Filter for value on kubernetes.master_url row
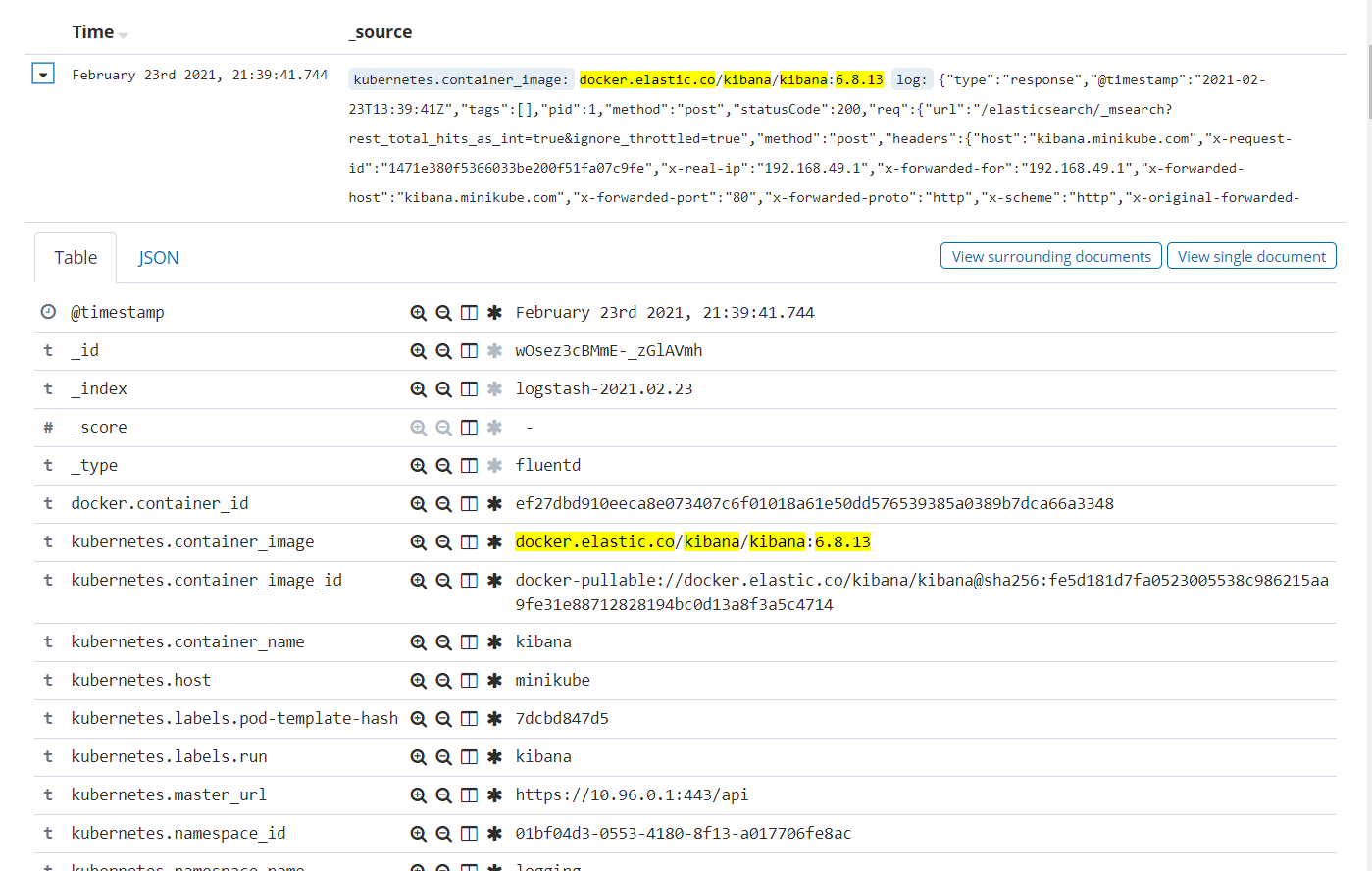The image size is (1372, 871). point(419,795)
